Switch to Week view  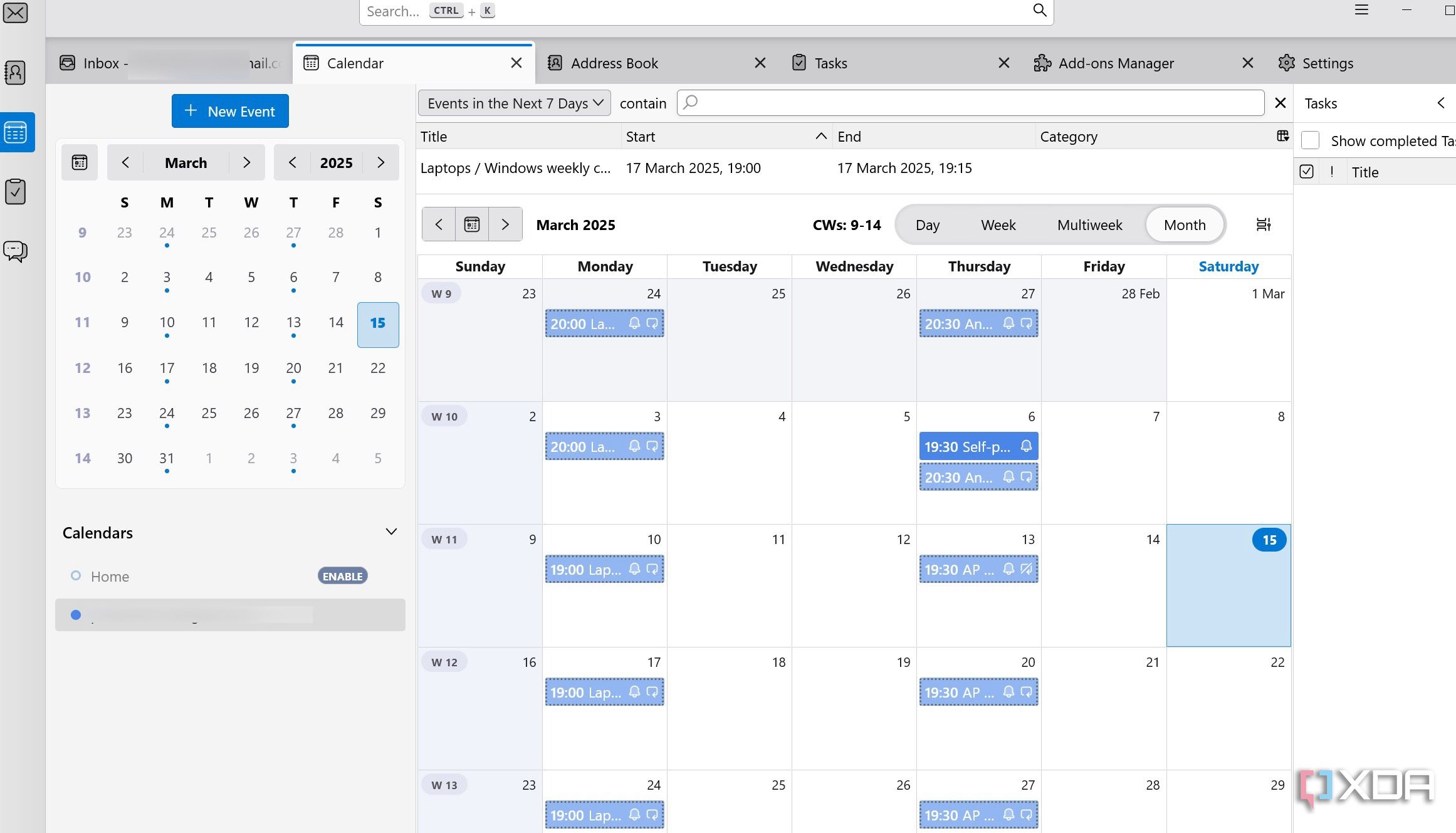998,225
